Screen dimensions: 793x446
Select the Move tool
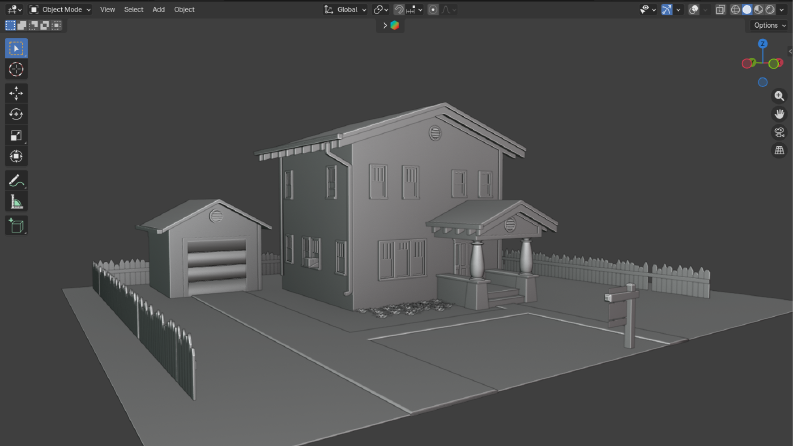point(16,93)
